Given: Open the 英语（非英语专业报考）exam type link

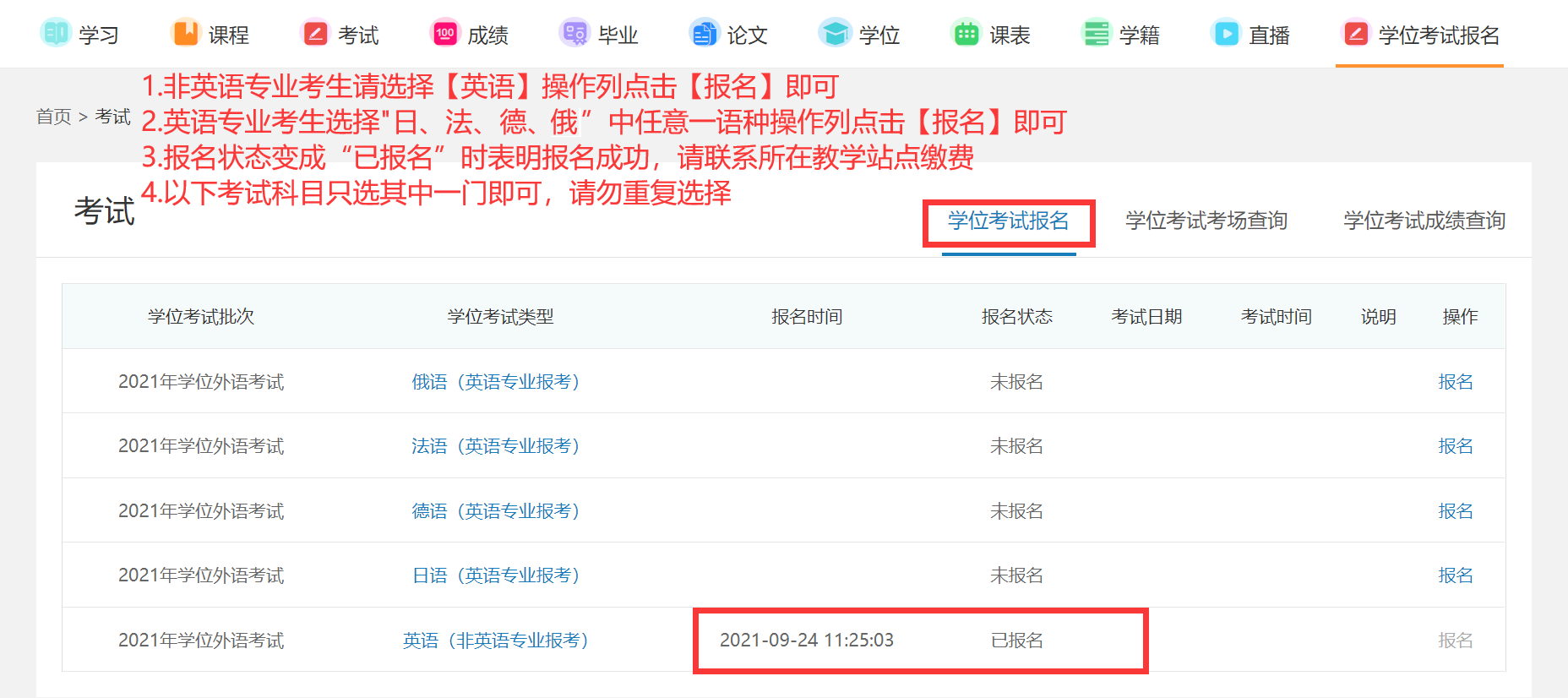Looking at the screenshot, I should coord(495,641).
